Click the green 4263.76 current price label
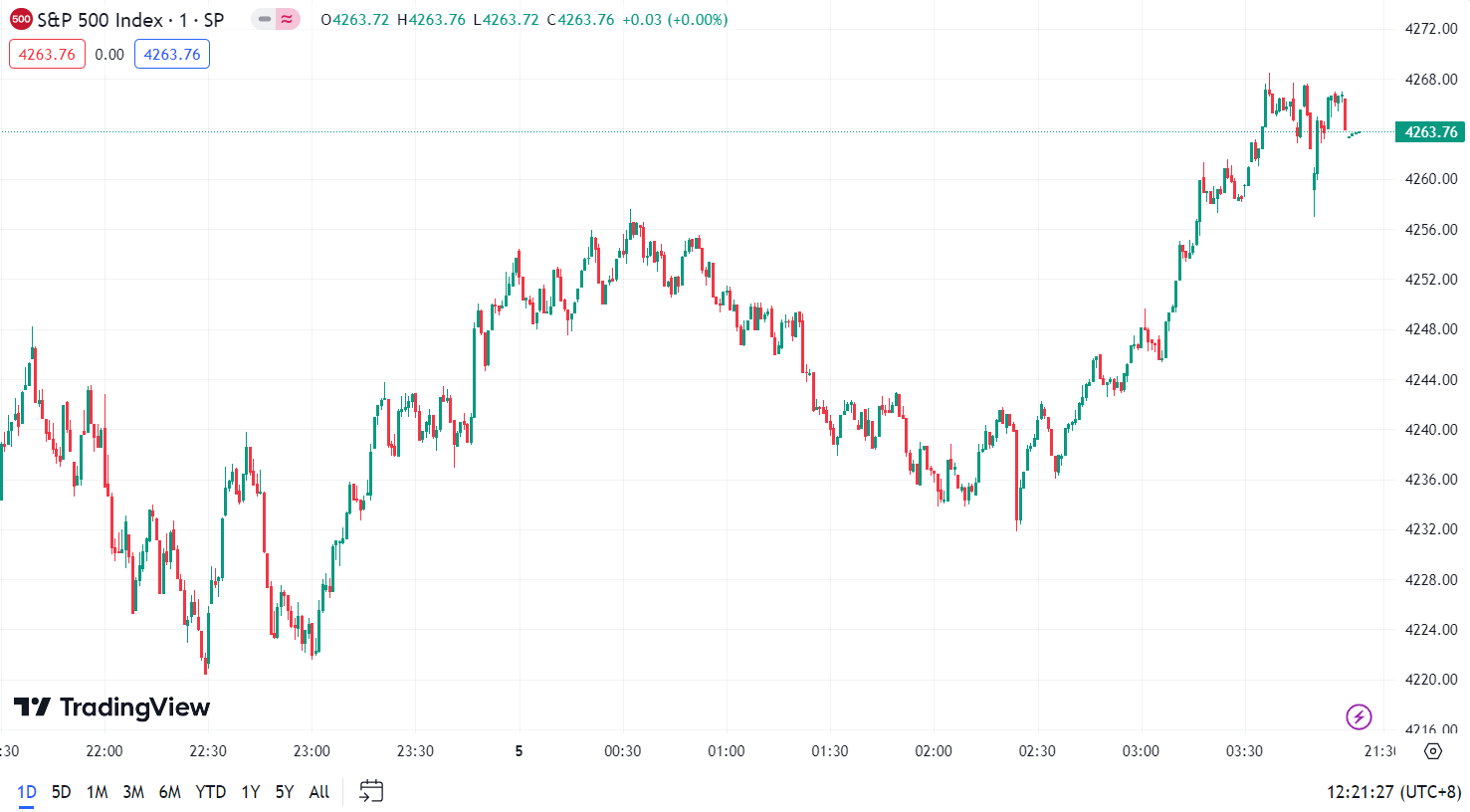The image size is (1470, 812). tap(1430, 132)
